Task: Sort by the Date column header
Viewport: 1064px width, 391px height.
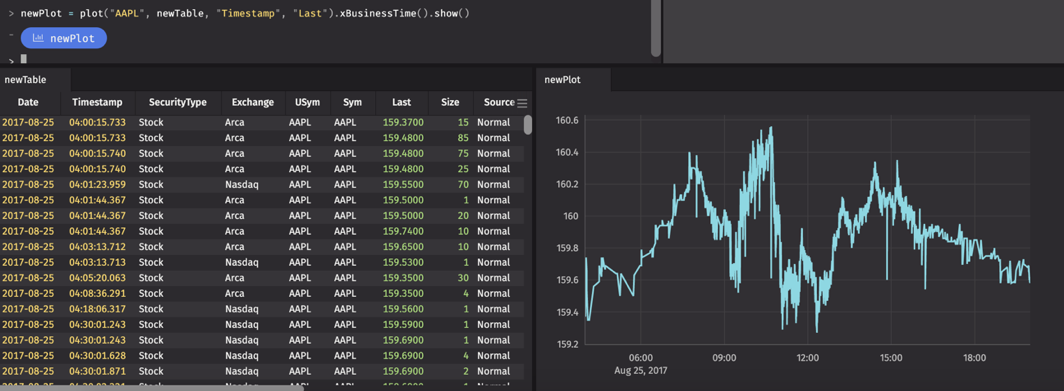Action: [28, 103]
